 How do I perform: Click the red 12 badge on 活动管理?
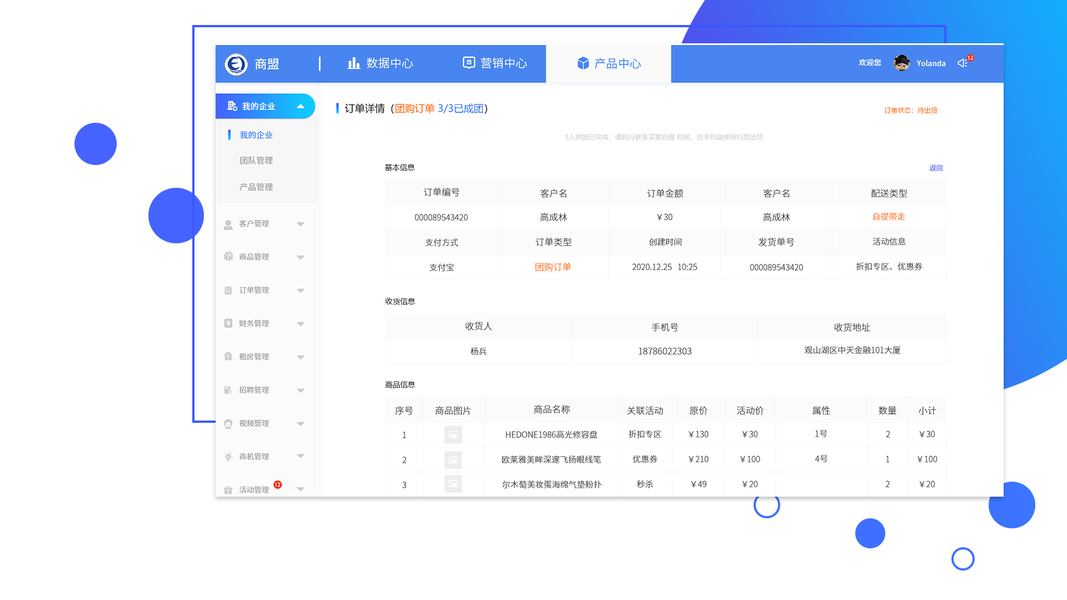click(x=278, y=484)
